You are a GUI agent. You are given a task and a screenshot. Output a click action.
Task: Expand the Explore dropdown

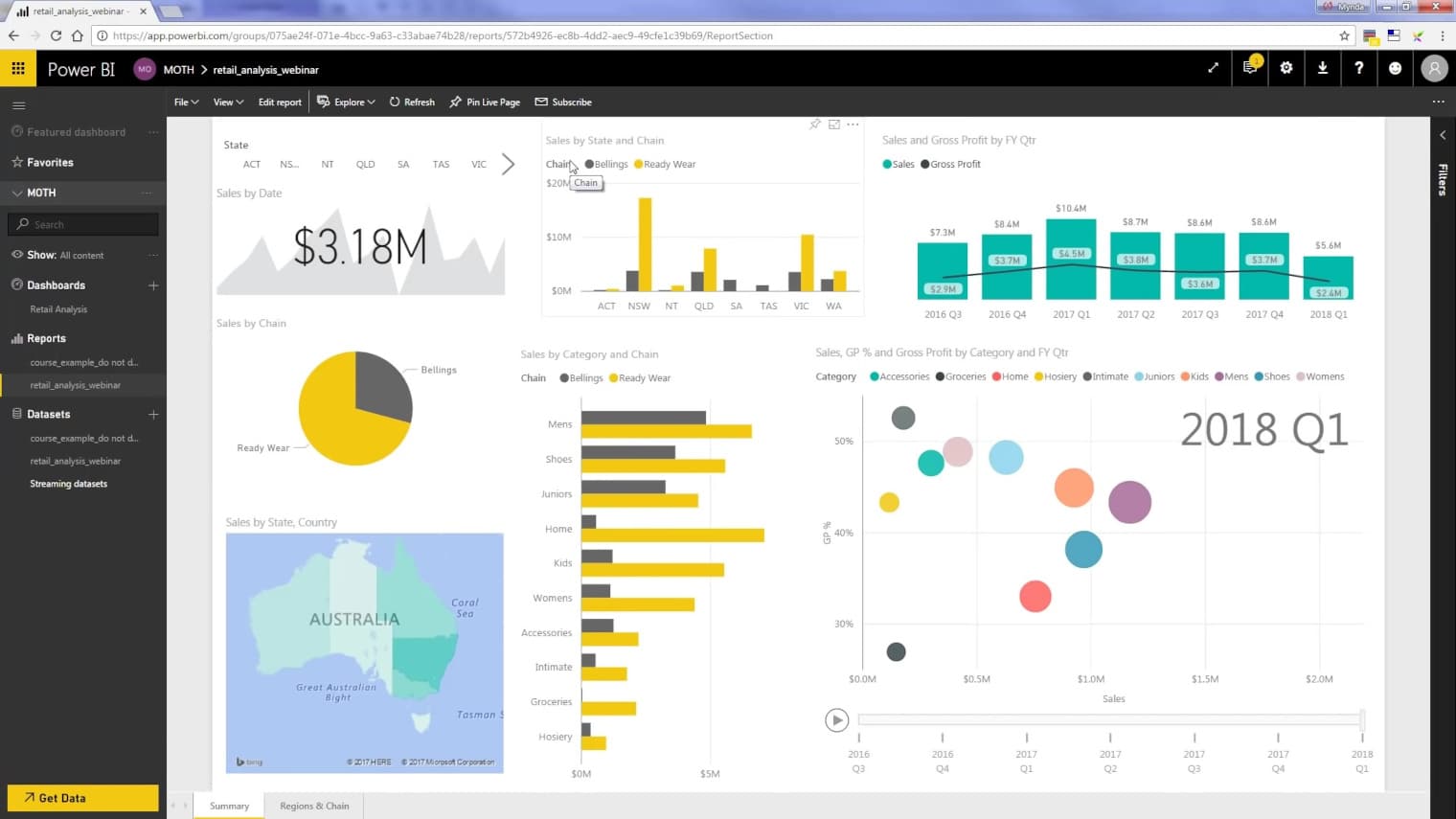(x=346, y=102)
